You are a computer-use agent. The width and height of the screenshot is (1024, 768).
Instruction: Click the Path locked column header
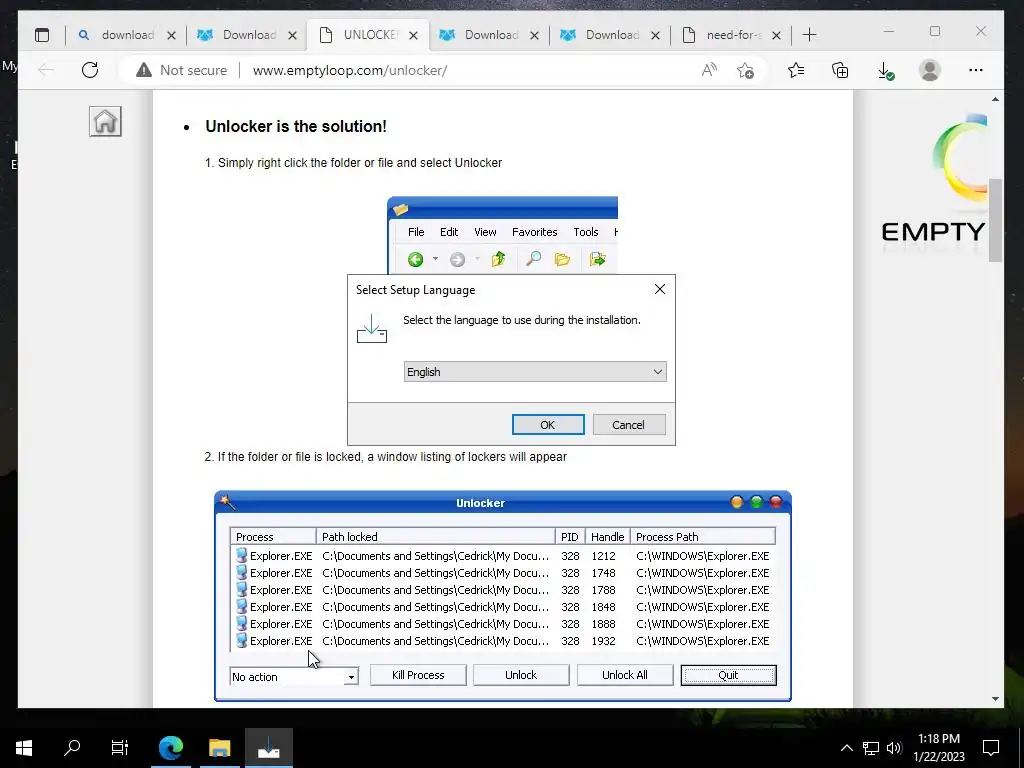[436, 537]
